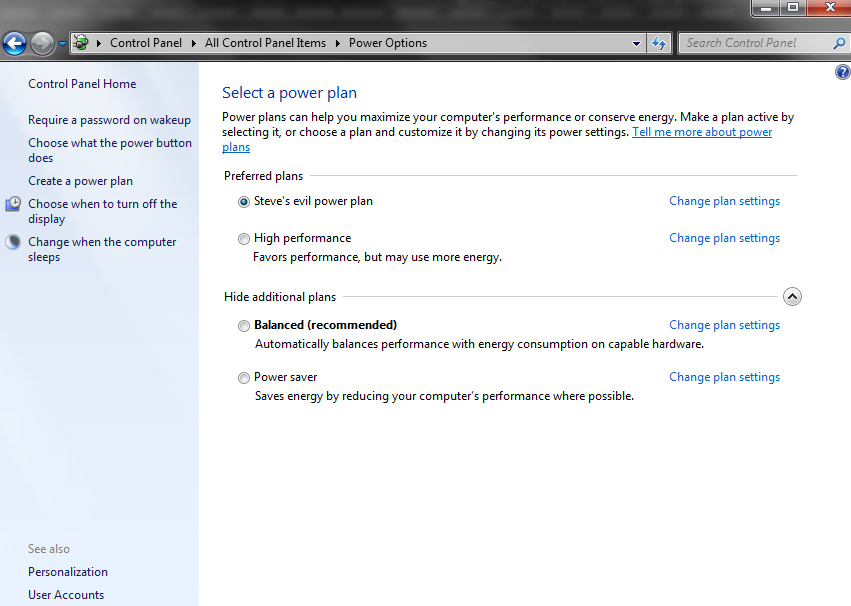The width and height of the screenshot is (851, 606).
Task: Click the Control Panel icon in address bar
Action: click(81, 43)
